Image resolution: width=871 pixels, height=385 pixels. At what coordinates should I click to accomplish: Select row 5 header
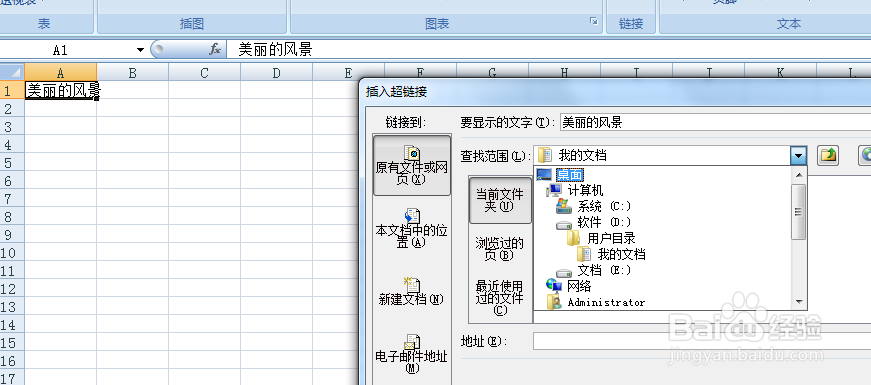pyautogui.click(x=12, y=163)
